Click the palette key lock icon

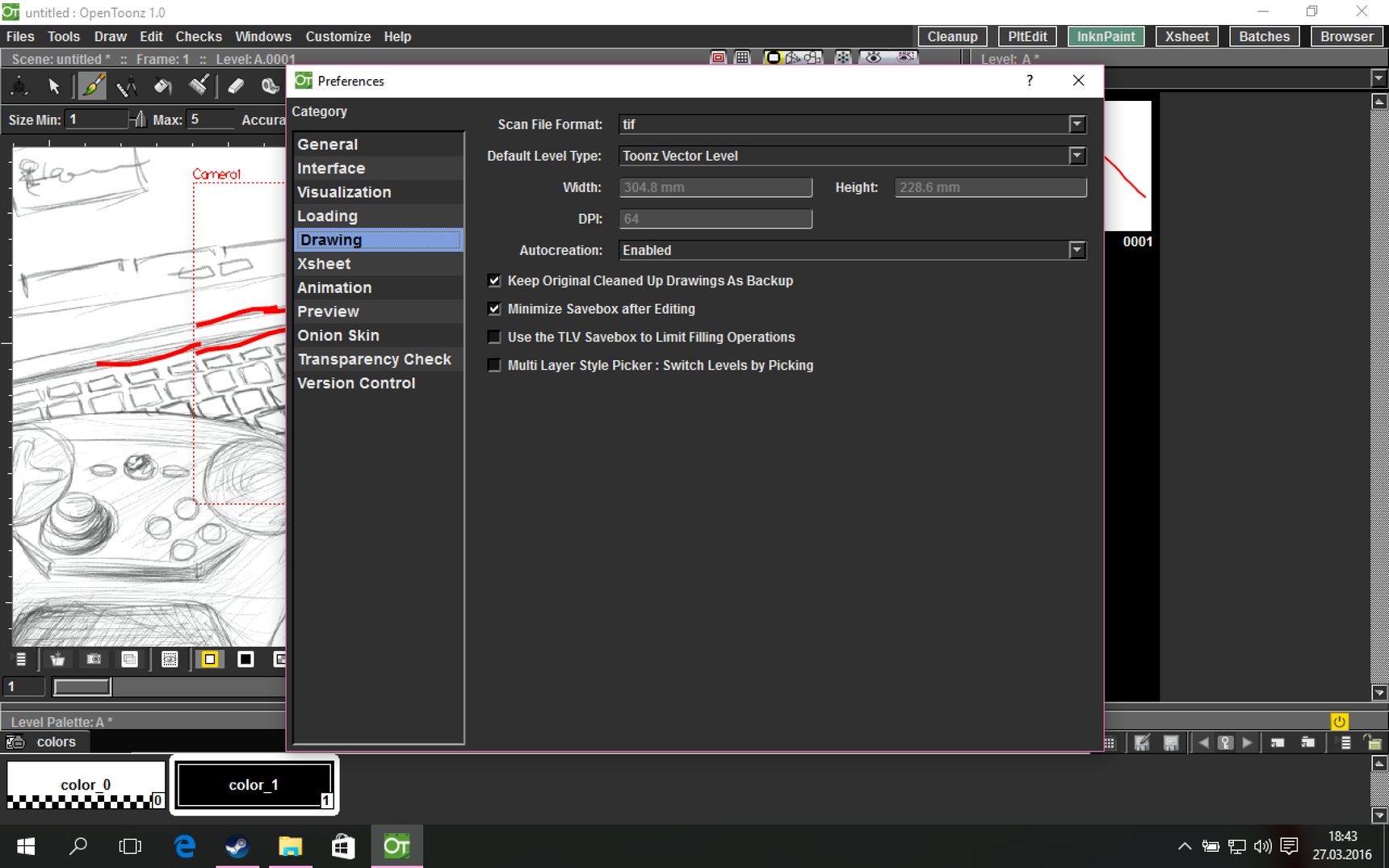coord(1225,743)
